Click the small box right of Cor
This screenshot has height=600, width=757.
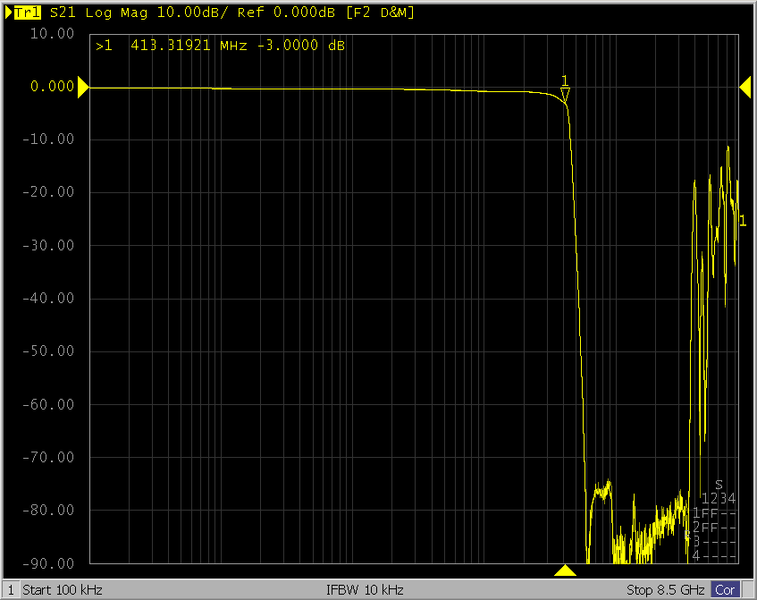click(x=748, y=589)
